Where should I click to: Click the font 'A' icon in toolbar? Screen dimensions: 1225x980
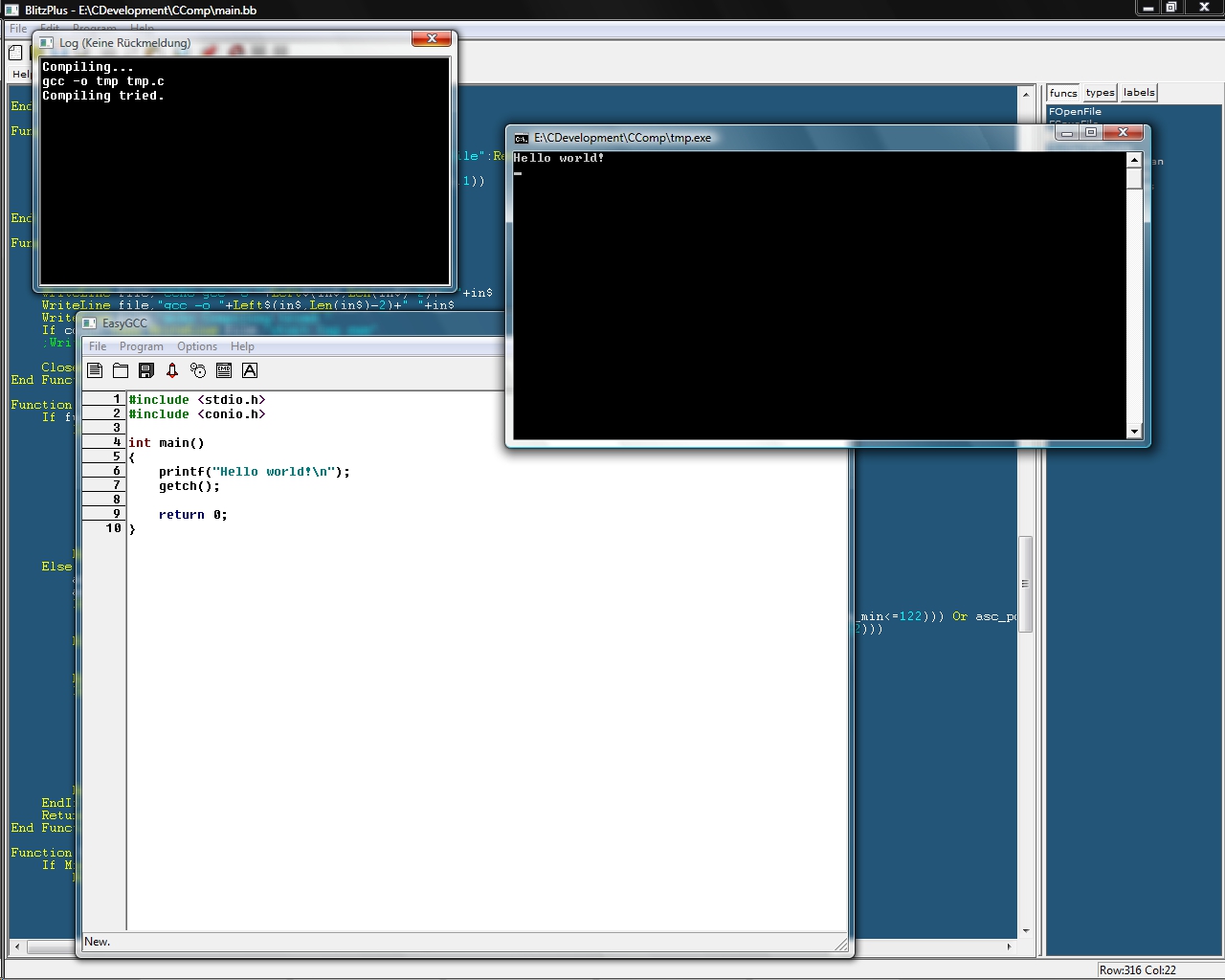click(x=250, y=370)
